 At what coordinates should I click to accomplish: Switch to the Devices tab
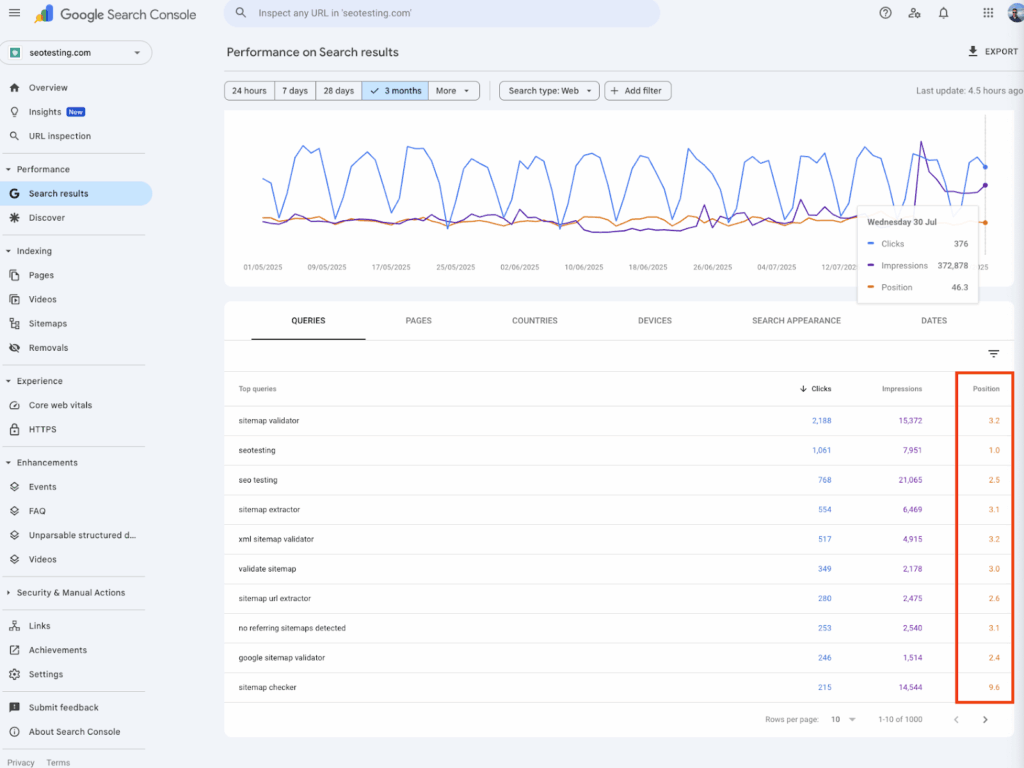coord(655,321)
